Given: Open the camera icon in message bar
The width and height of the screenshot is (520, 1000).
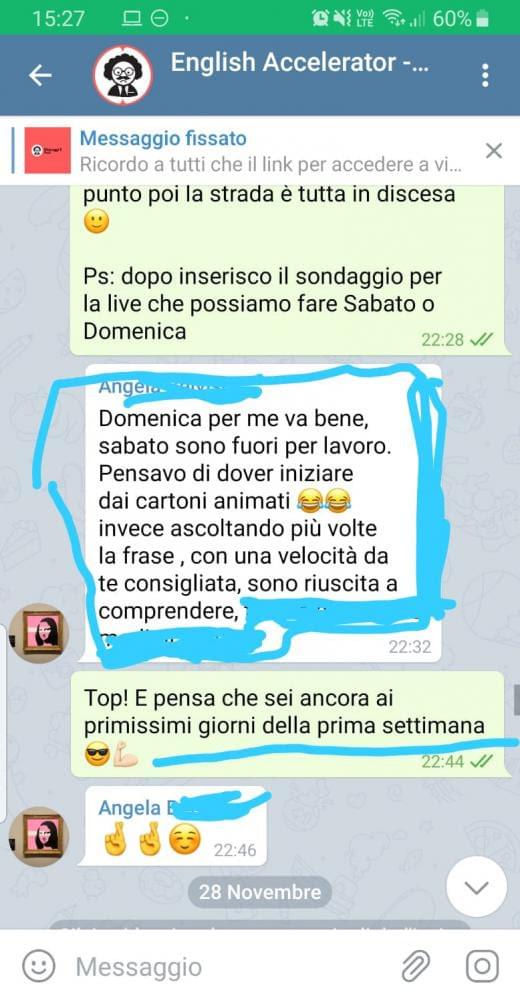Looking at the screenshot, I should pos(482,966).
